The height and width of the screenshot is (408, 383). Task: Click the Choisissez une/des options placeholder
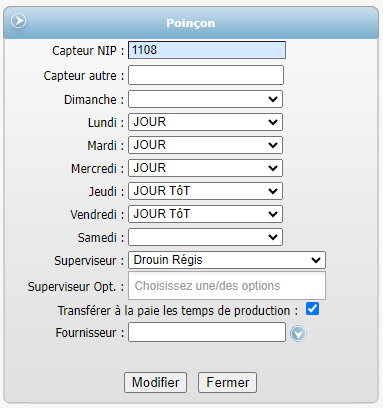point(207,286)
